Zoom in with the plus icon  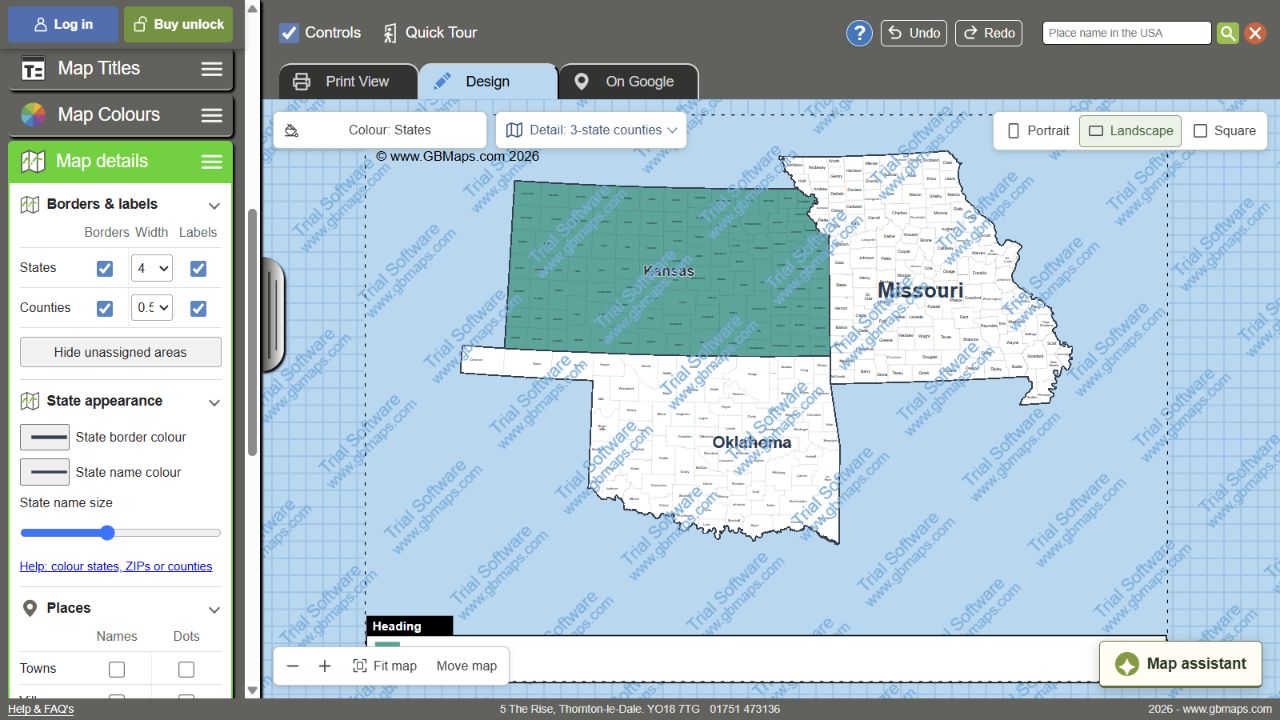325,666
